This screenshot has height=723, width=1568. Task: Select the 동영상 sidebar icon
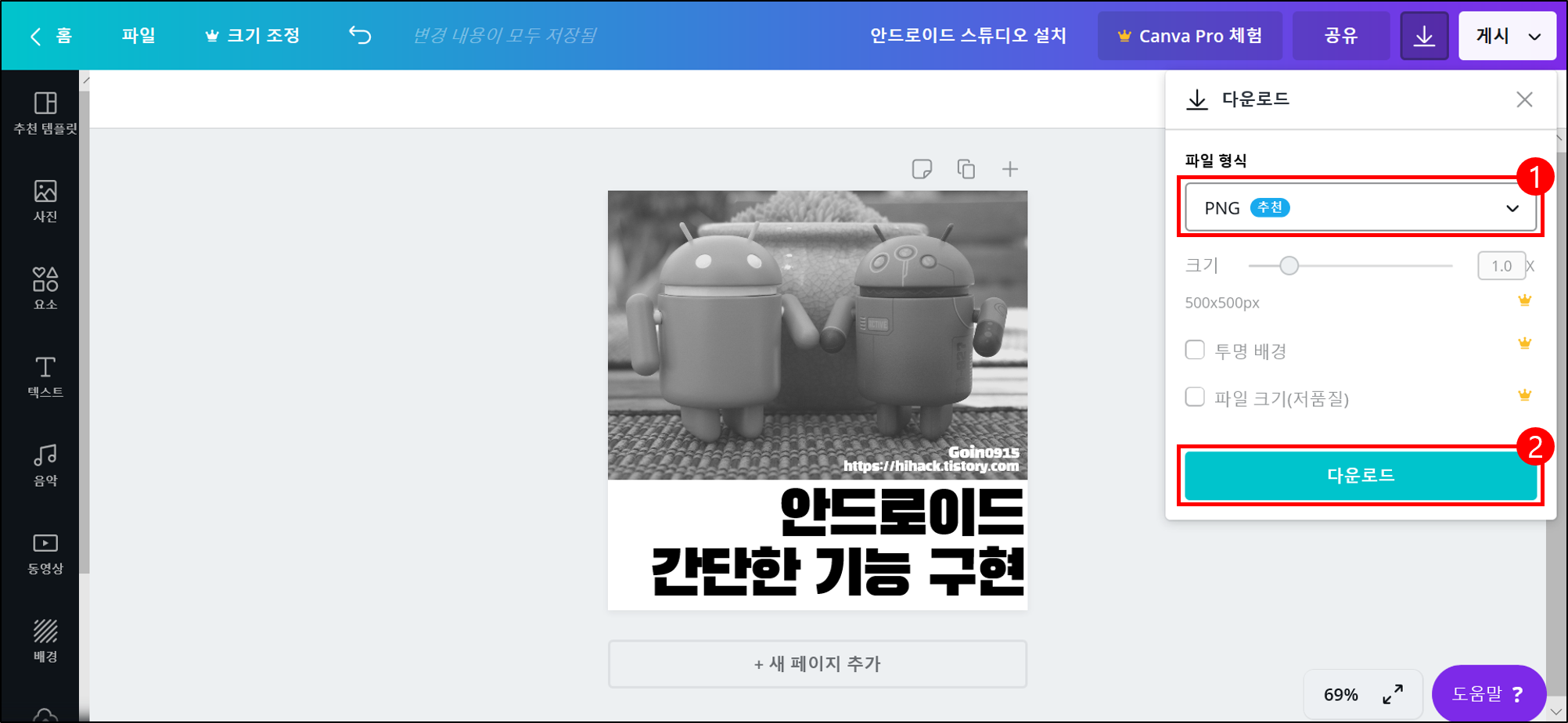pyautogui.click(x=45, y=552)
